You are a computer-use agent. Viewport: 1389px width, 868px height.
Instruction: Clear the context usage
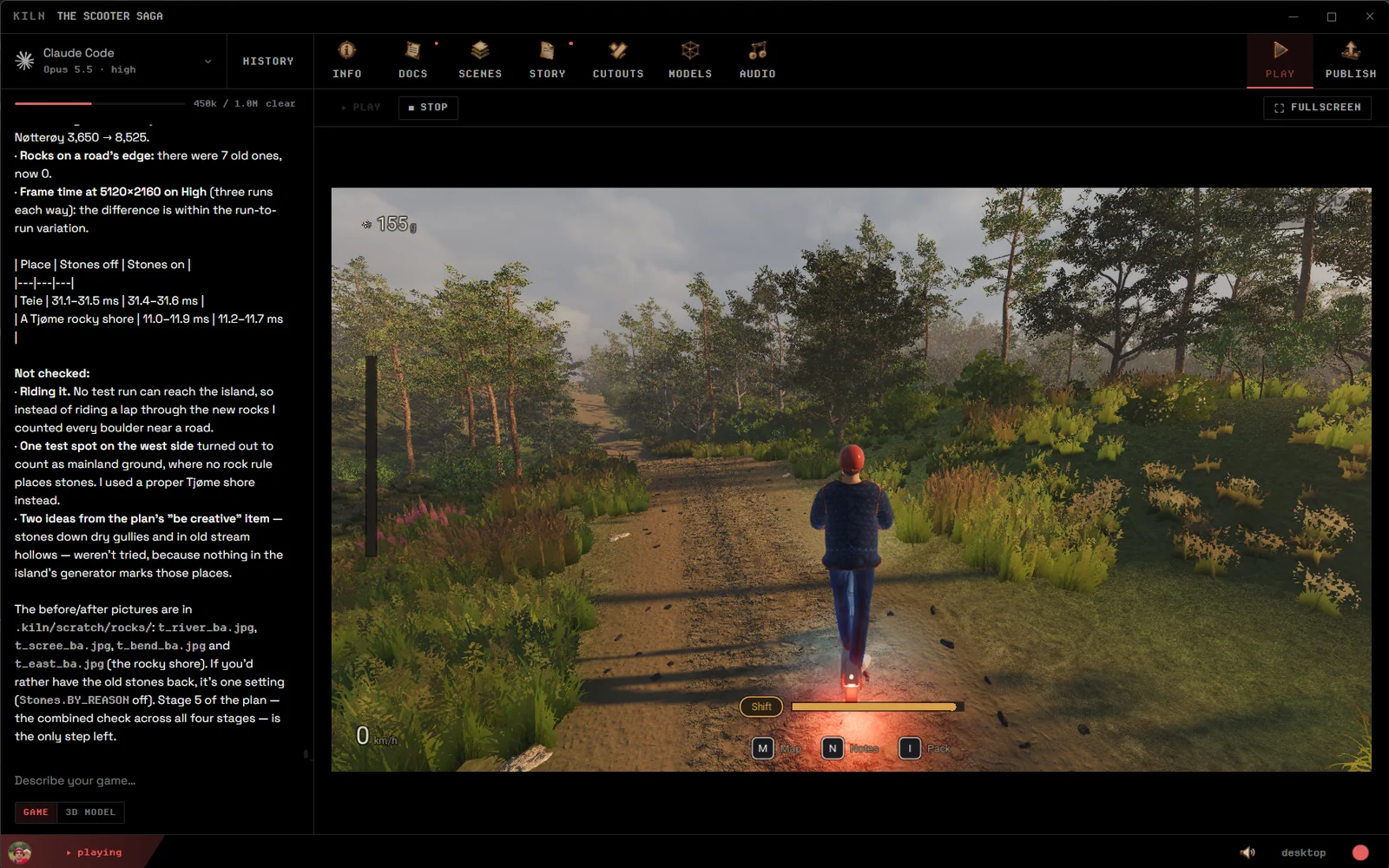point(280,103)
